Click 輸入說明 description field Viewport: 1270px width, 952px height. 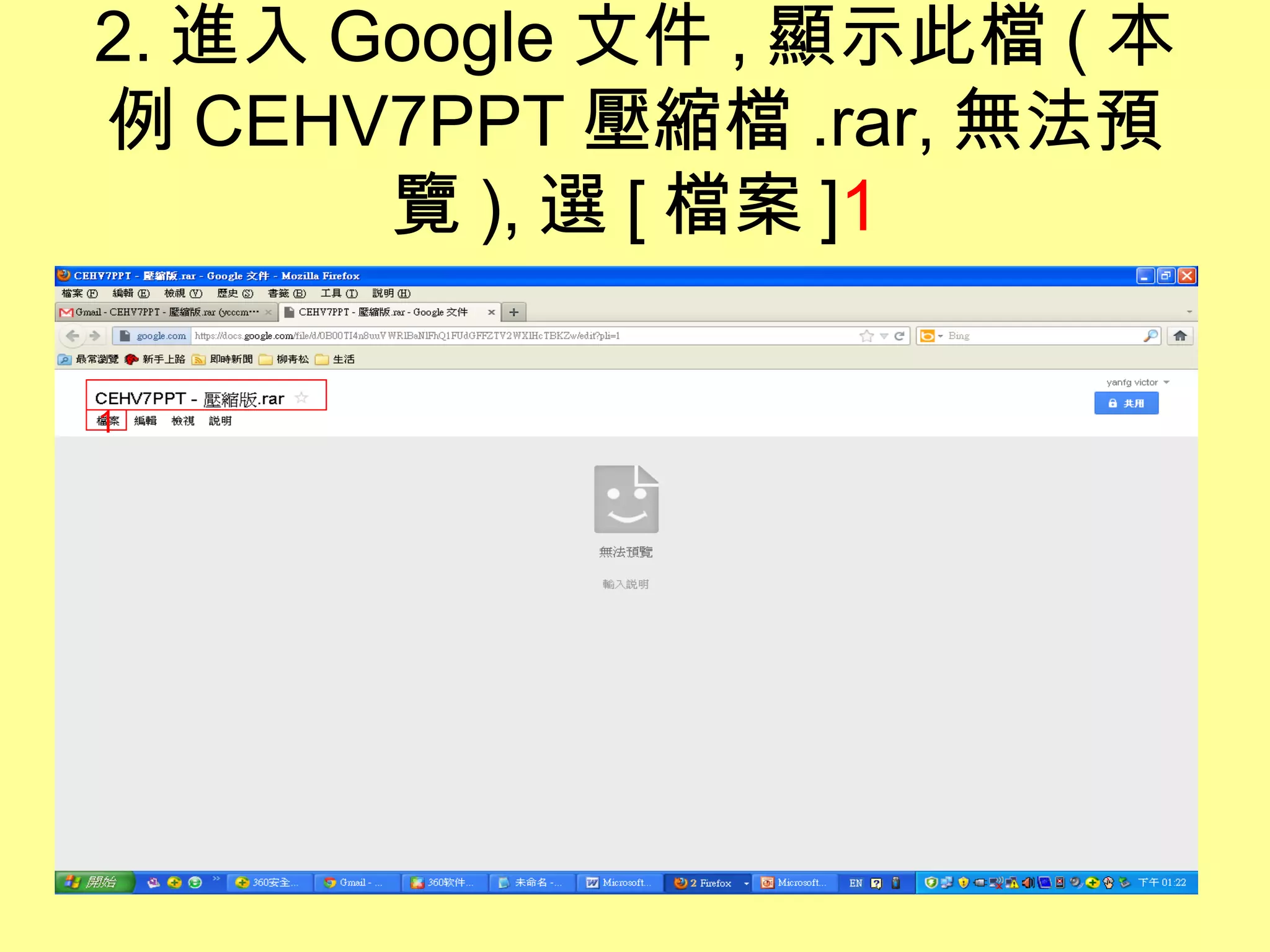pyautogui.click(x=626, y=584)
